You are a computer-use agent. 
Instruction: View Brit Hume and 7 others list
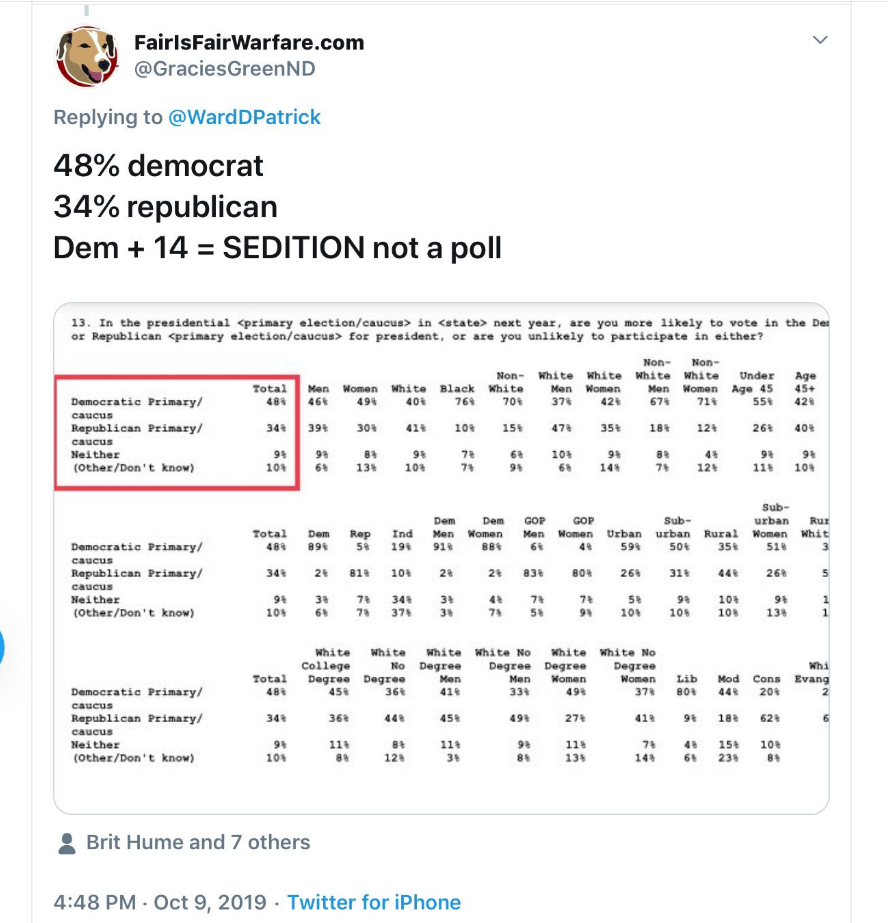click(198, 842)
